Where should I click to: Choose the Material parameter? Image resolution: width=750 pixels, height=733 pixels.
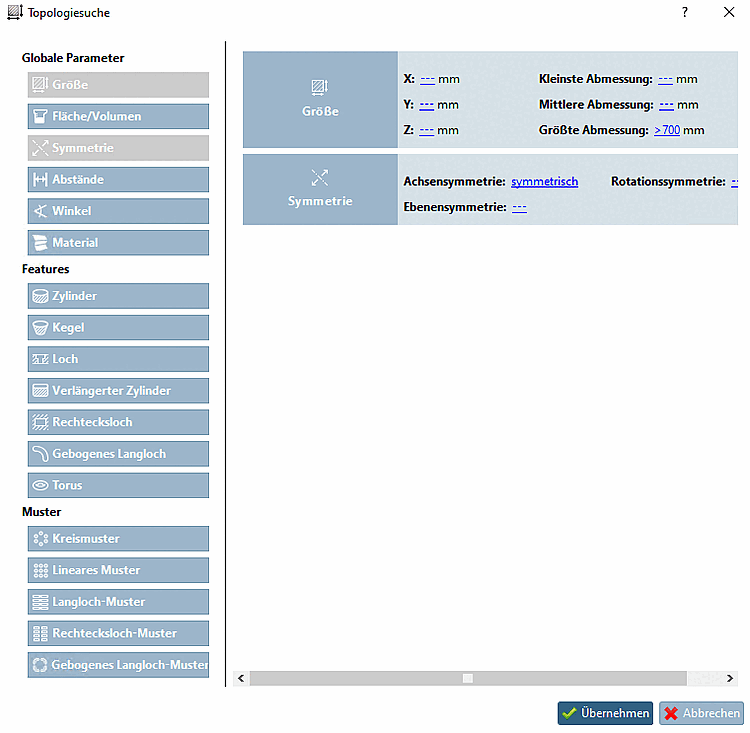click(118, 243)
